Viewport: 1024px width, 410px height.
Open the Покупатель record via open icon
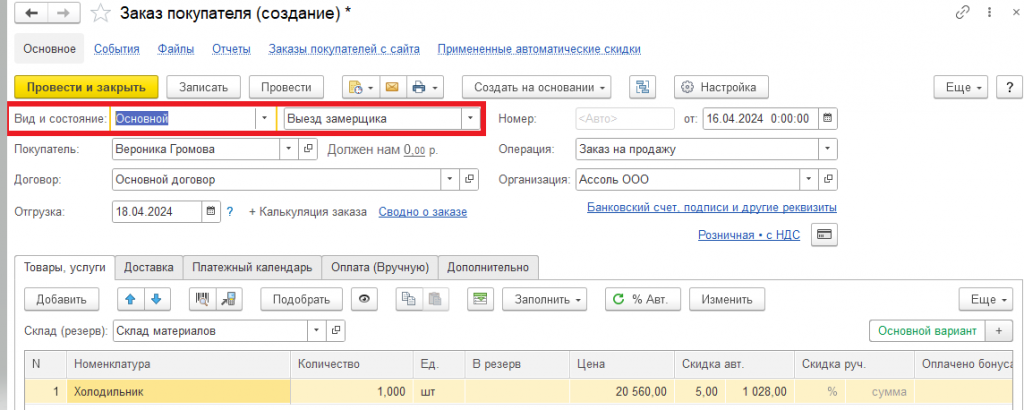pyautogui.click(x=308, y=149)
